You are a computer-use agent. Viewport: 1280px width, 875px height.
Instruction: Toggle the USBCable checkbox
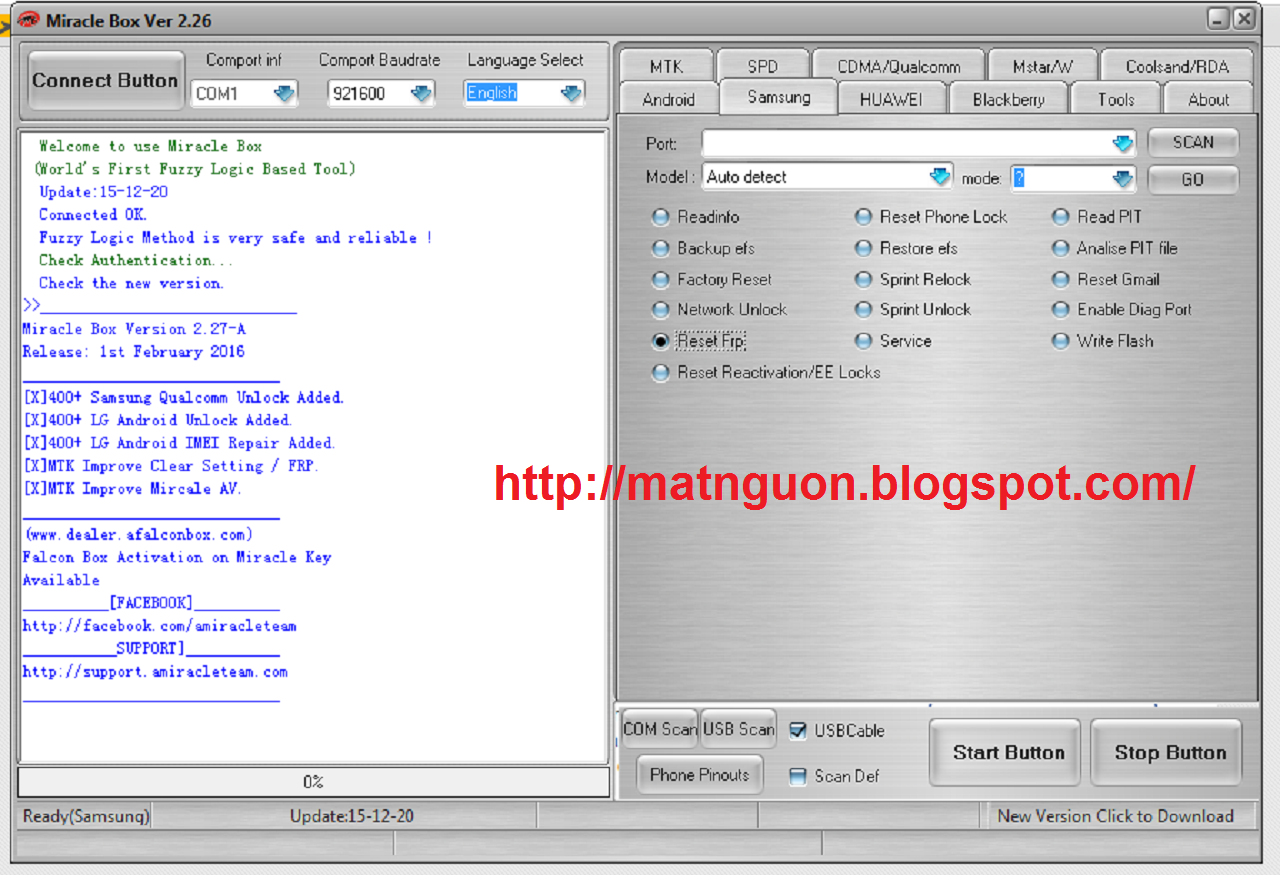[797, 731]
